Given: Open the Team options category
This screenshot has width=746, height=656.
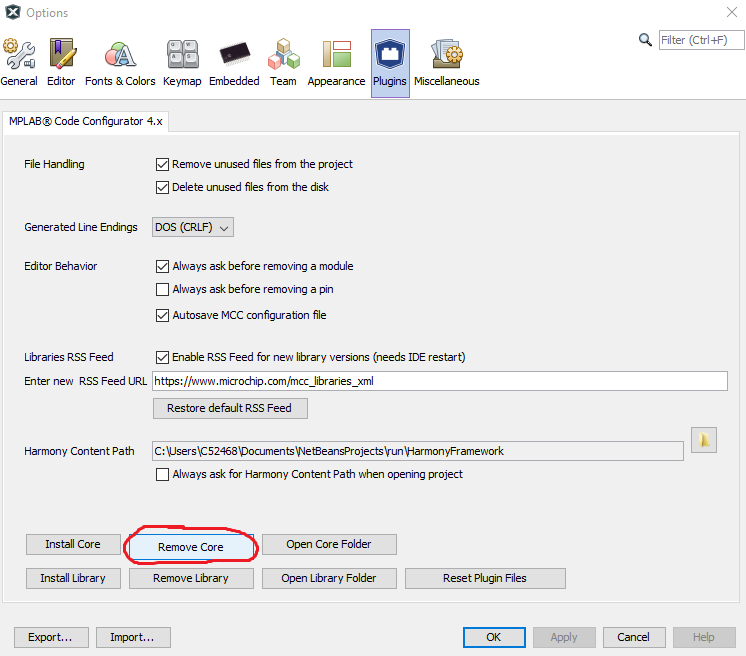Looking at the screenshot, I should (x=283, y=63).
